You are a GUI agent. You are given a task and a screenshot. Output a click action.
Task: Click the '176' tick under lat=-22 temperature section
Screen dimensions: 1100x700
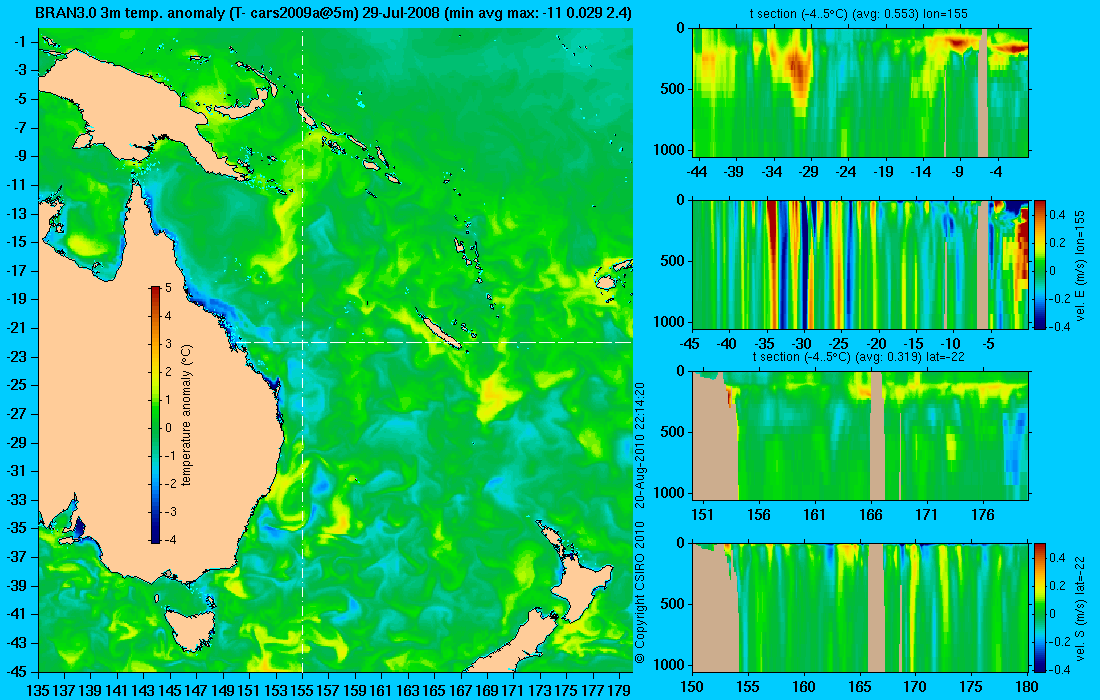983,515
